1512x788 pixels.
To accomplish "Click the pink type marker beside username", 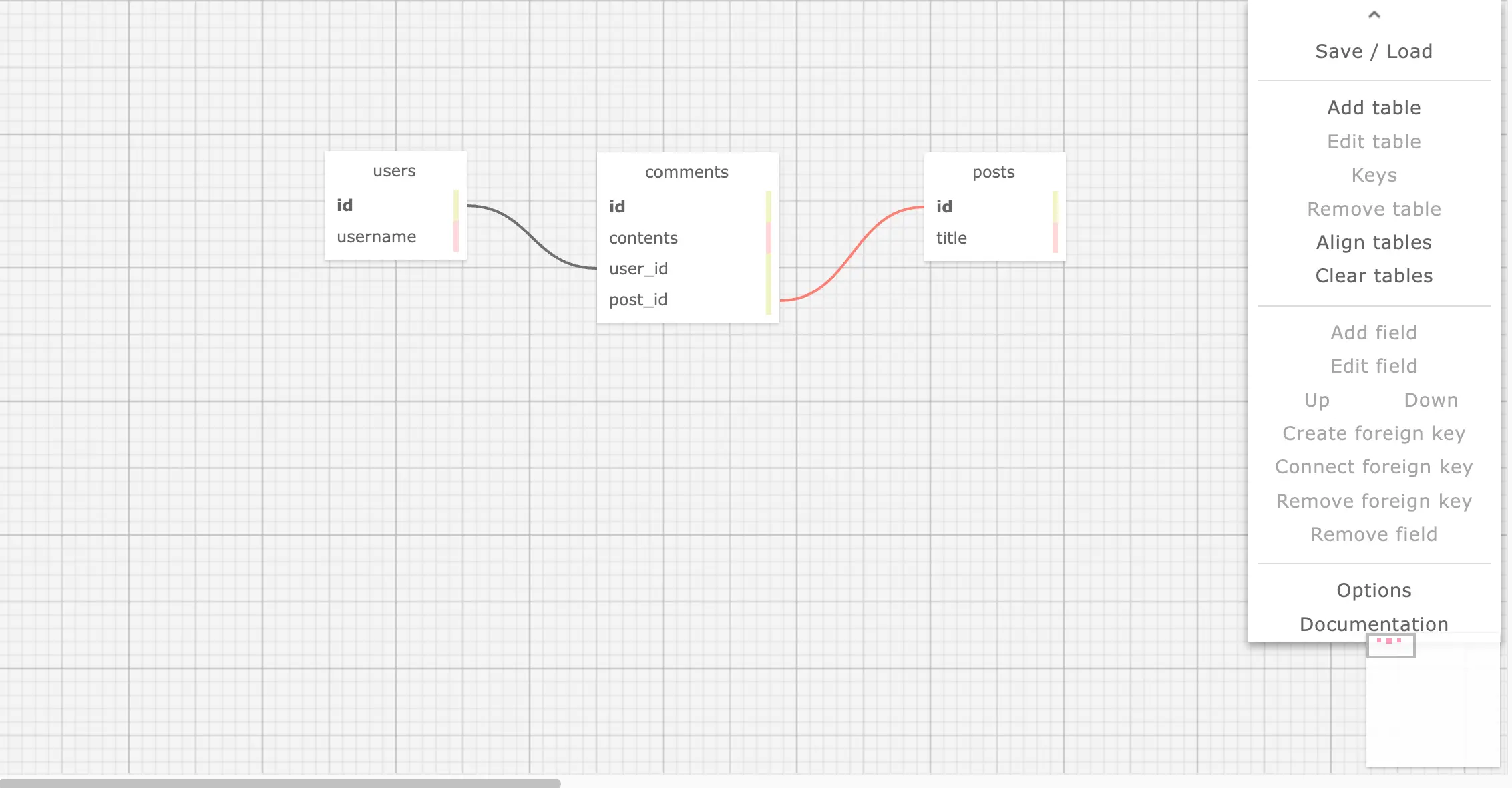I will (456, 237).
